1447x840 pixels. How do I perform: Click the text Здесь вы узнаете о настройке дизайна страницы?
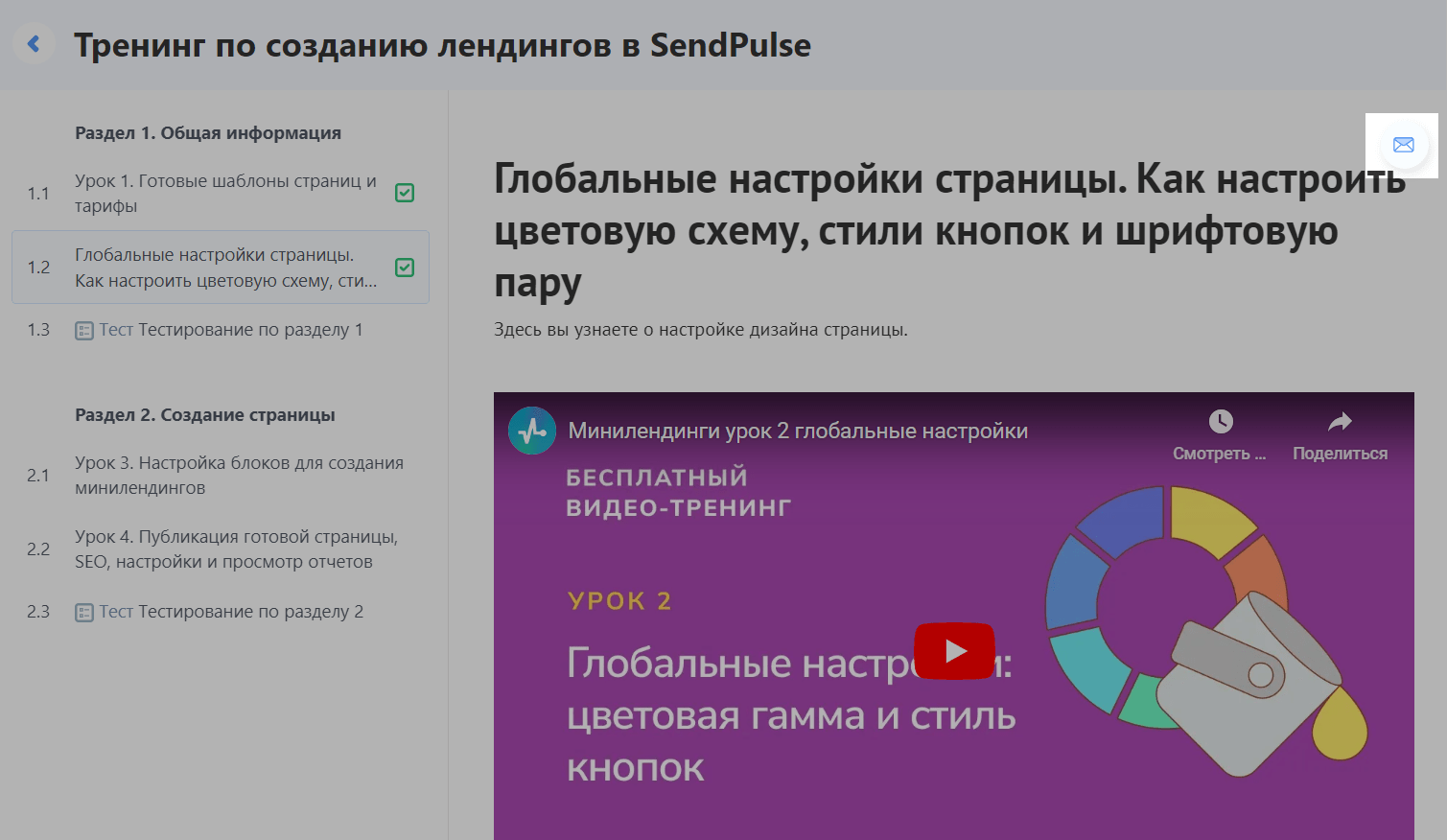[701, 330]
